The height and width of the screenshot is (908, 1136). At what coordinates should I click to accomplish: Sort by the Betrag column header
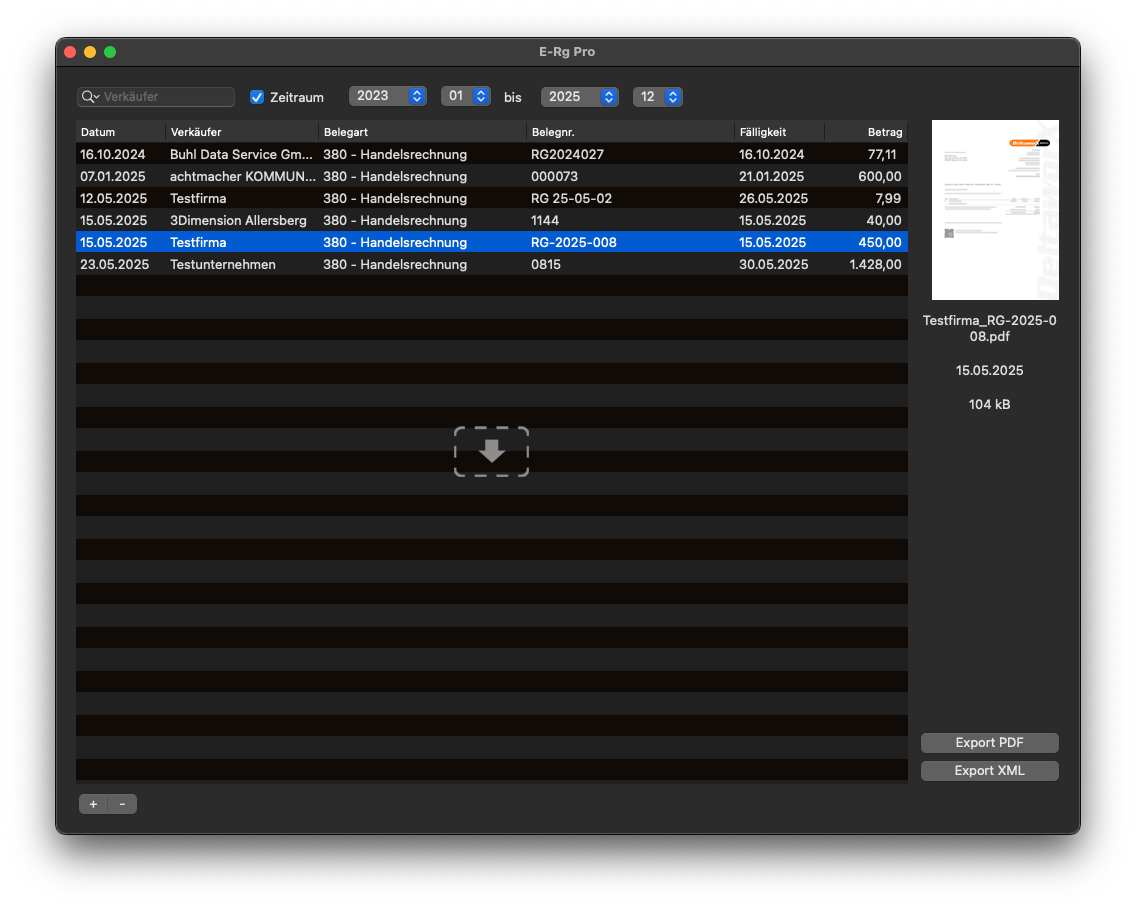point(866,132)
